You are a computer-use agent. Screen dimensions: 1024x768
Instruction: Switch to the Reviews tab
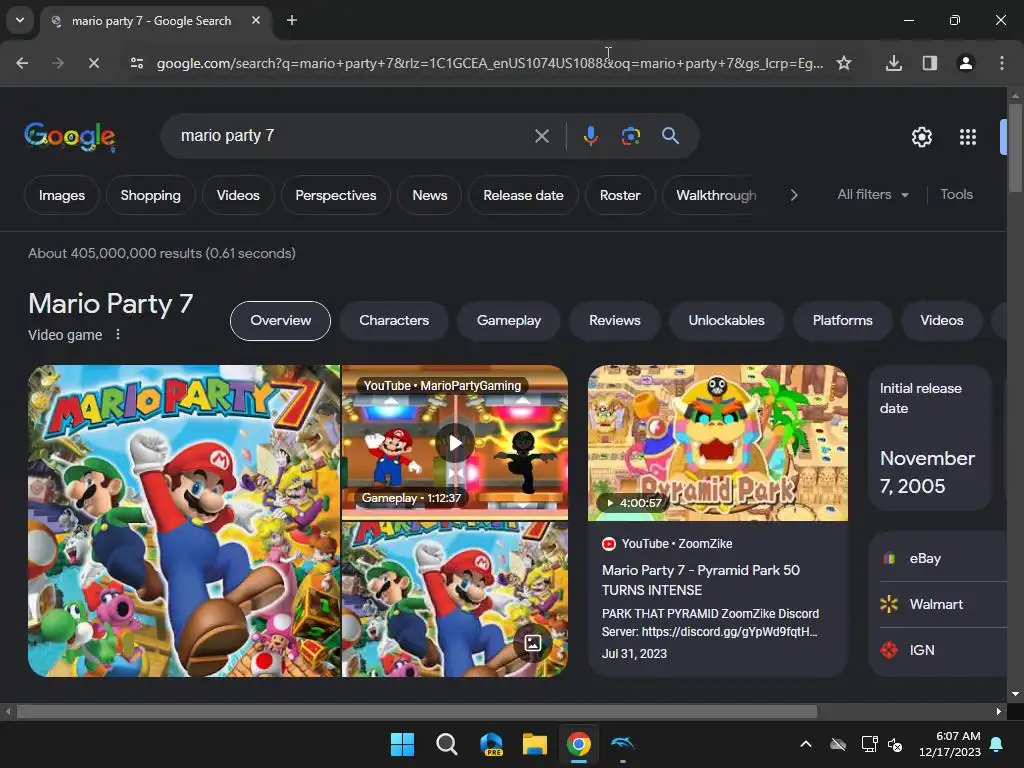615,321
